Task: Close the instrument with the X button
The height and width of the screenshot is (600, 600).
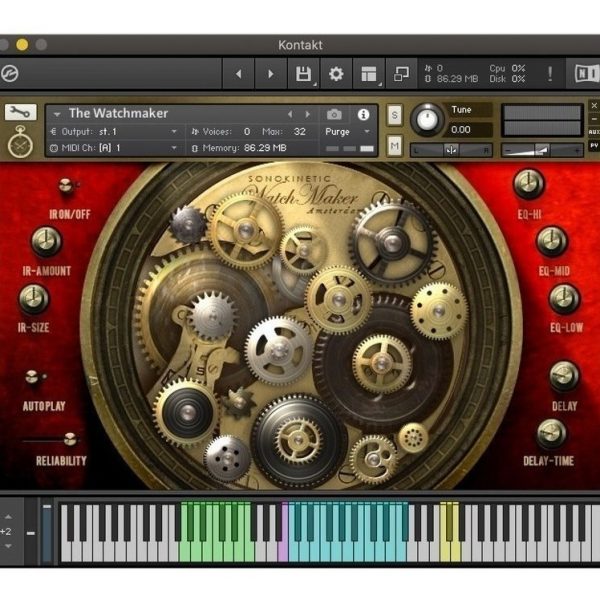Action: (x=594, y=105)
